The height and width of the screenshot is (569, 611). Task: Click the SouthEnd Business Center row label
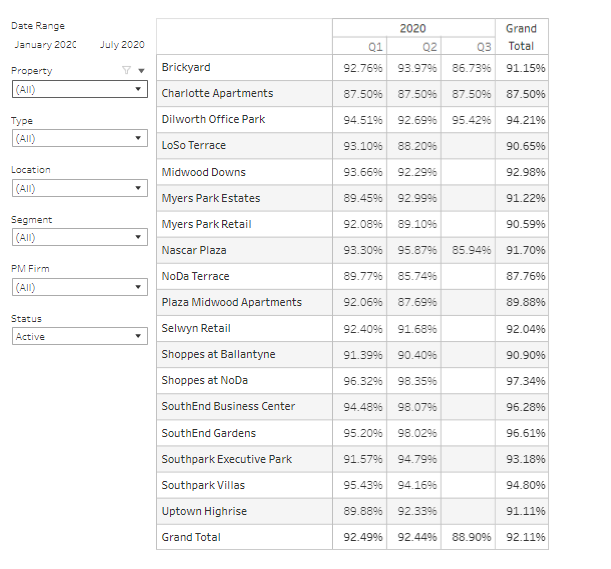click(228, 406)
